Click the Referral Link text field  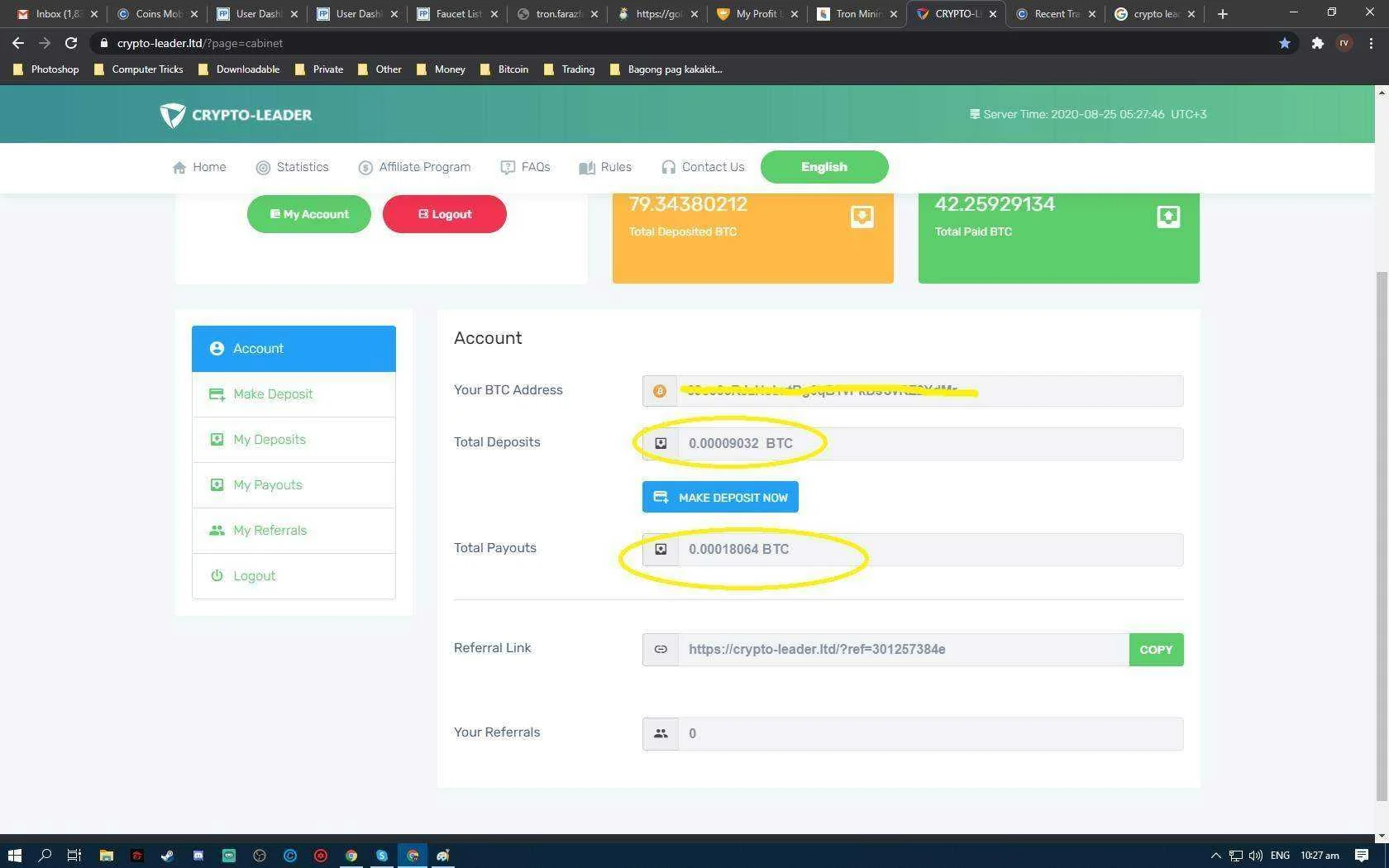pos(904,650)
